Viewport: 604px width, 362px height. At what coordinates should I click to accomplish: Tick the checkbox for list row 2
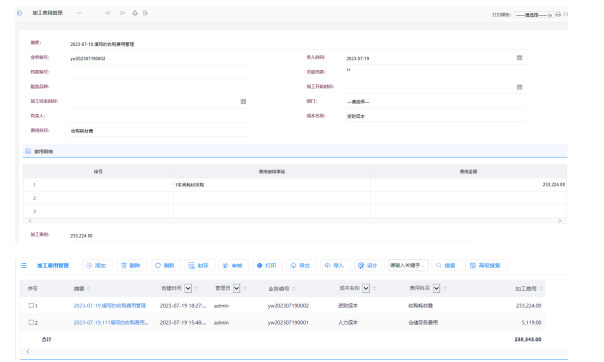coord(31,322)
